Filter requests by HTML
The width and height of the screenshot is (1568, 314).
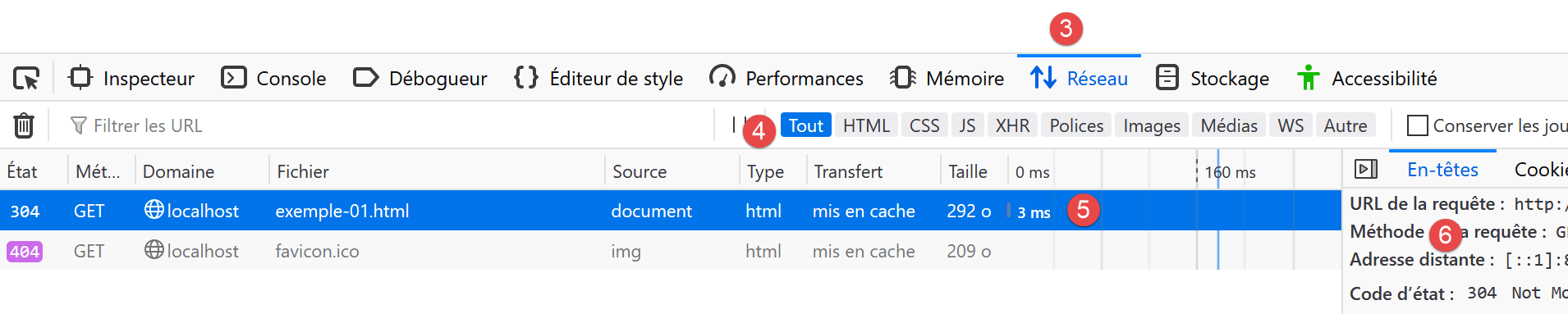tap(866, 125)
